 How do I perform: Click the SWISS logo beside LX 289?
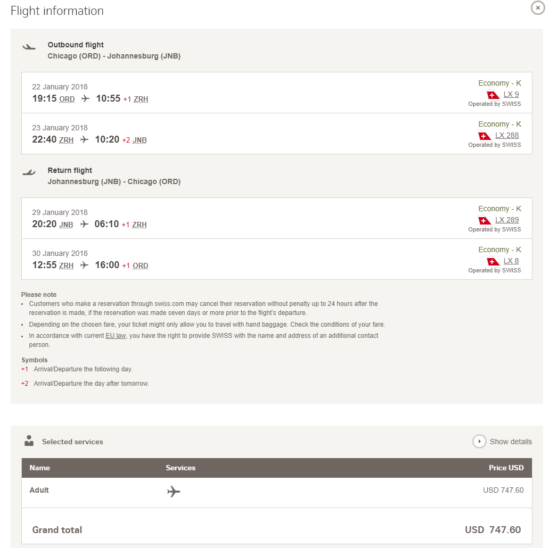pos(484,220)
